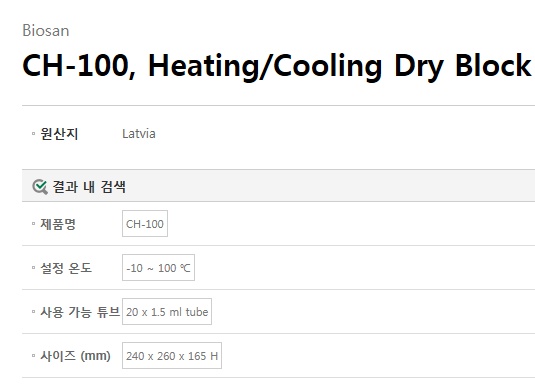
Task: Click the 제품명 label
Action: (x=58, y=224)
